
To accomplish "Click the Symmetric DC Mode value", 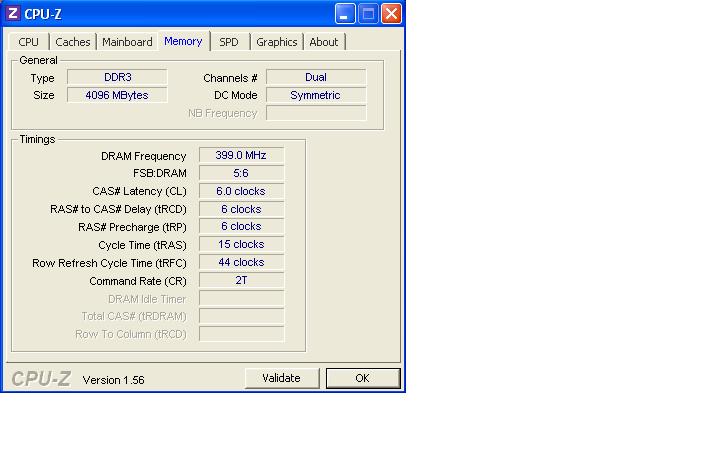I will point(316,95).
